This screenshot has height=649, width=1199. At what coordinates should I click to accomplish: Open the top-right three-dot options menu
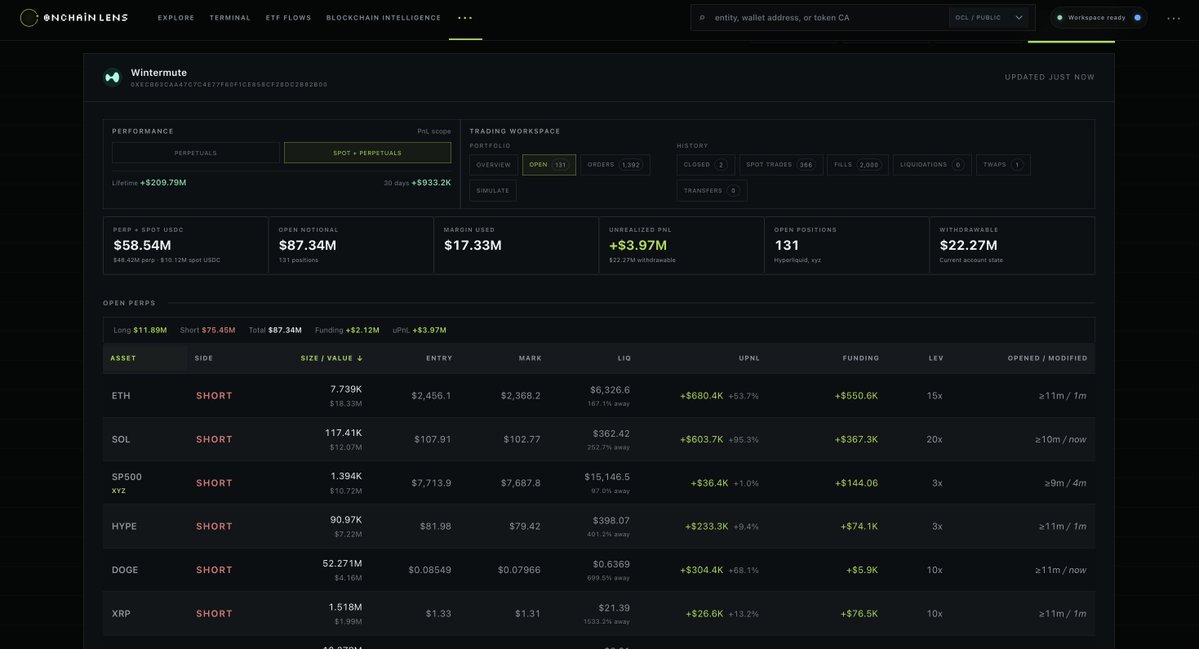point(1173,18)
